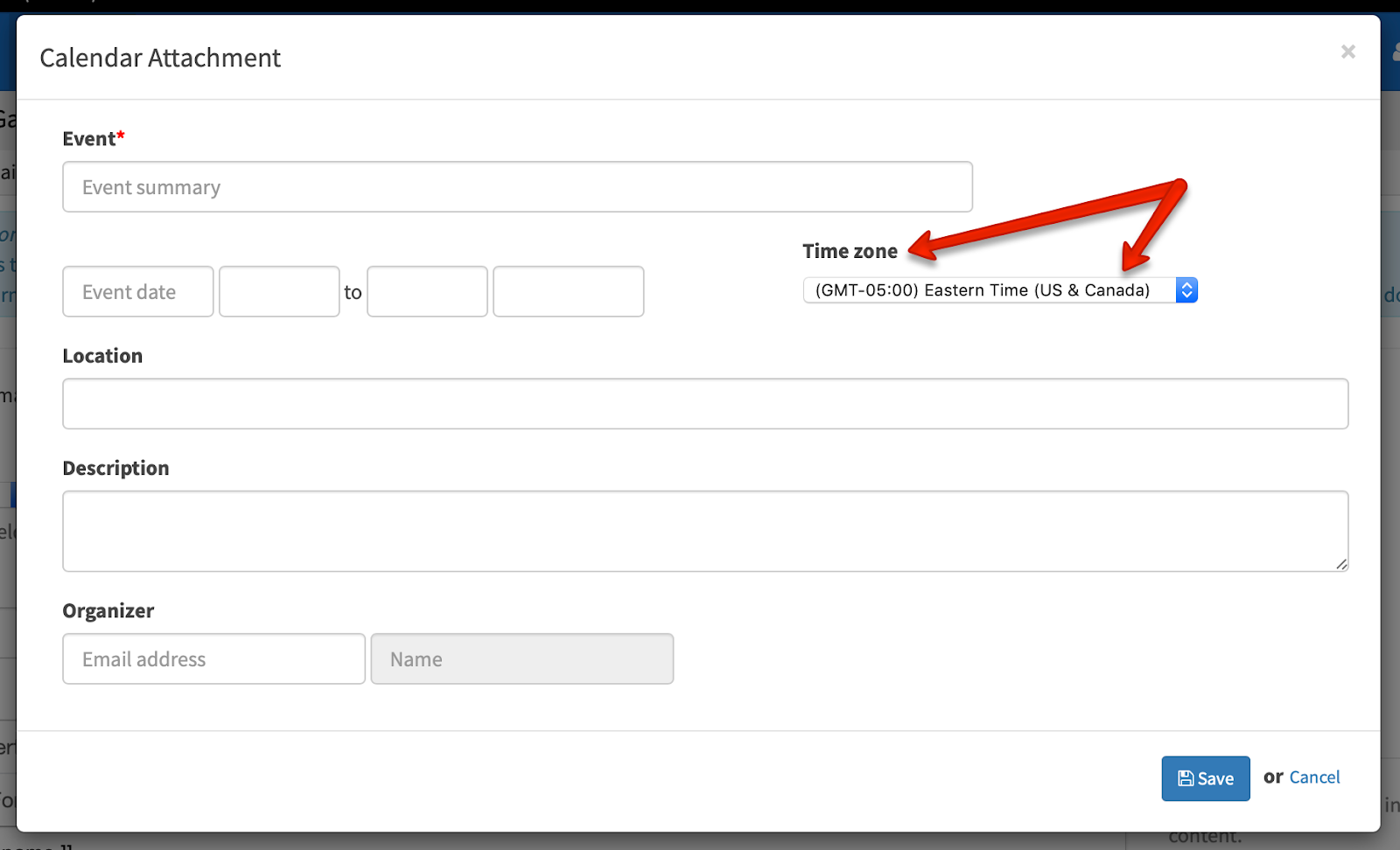This screenshot has width=1400, height=850.
Task: Click inside the Location input field
Action: pos(704,404)
